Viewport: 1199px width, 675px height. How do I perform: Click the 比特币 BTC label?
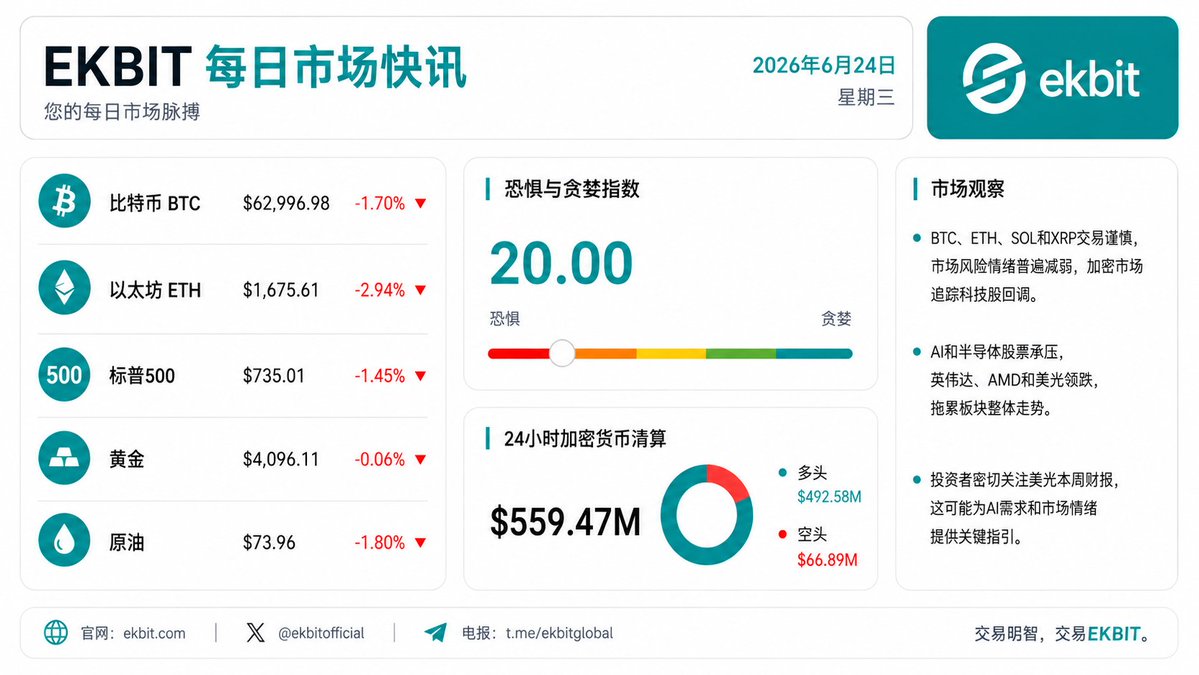click(154, 203)
